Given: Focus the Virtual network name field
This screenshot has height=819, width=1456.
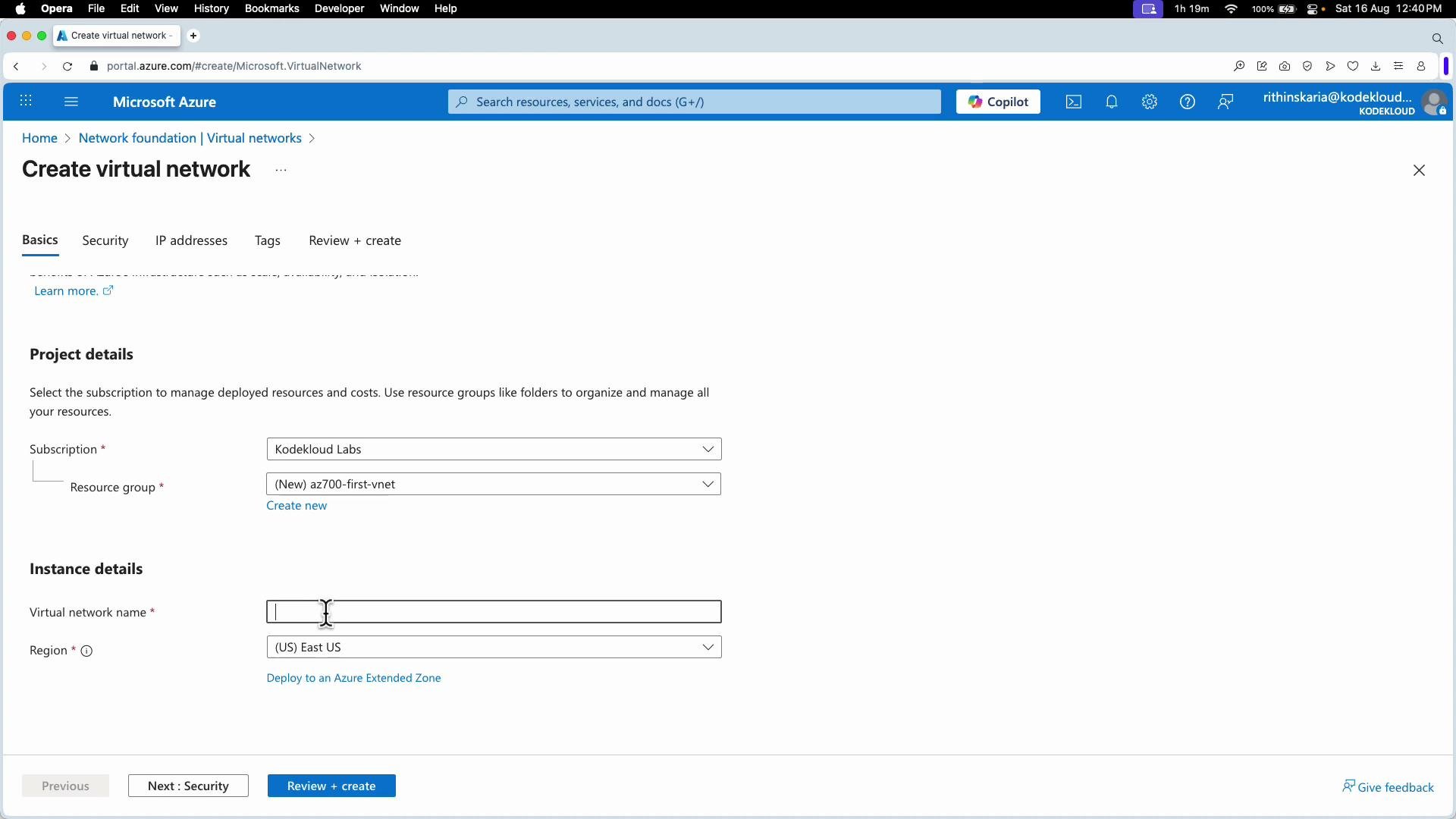Looking at the screenshot, I should pos(494,612).
